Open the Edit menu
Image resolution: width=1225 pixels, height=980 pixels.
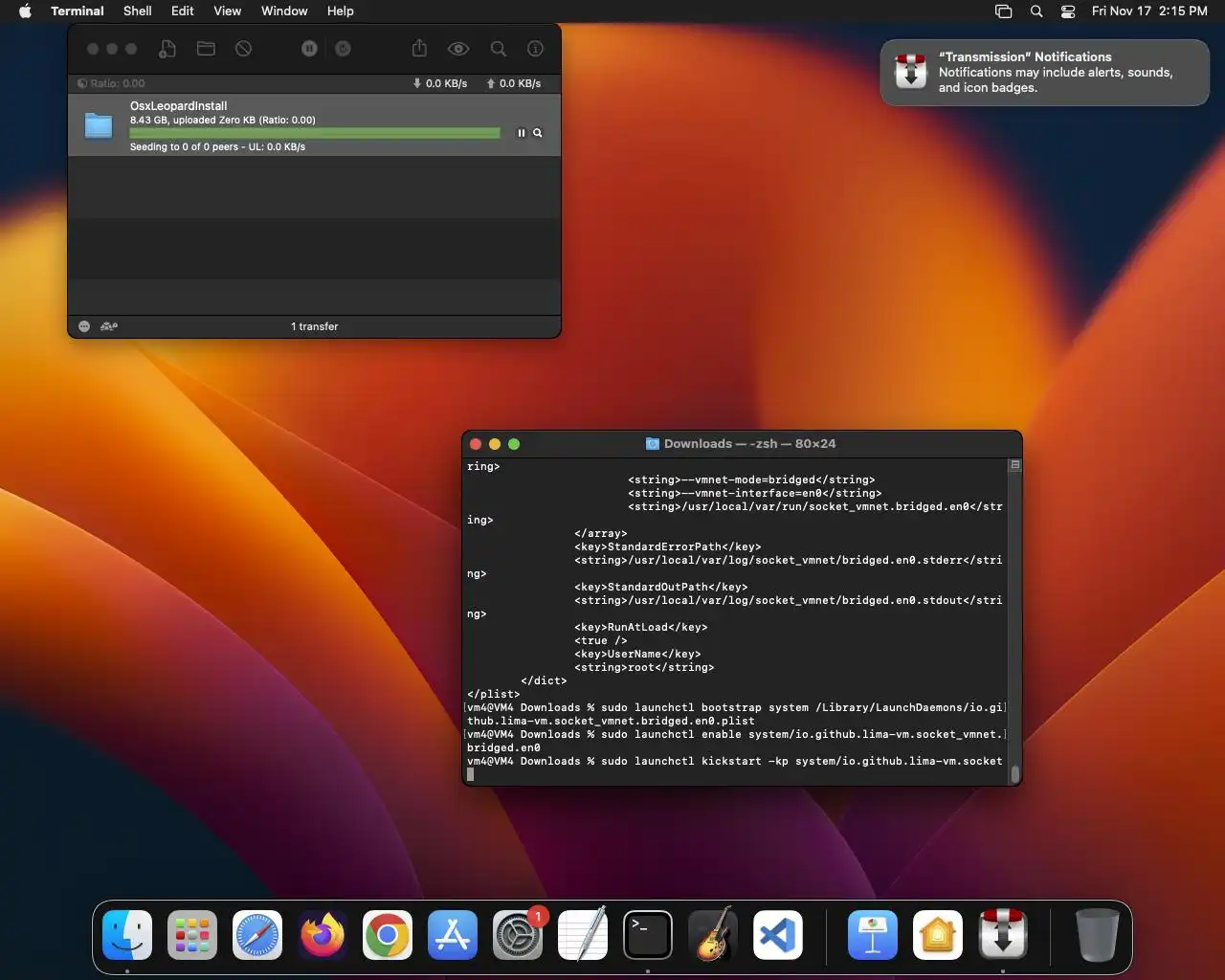click(182, 11)
